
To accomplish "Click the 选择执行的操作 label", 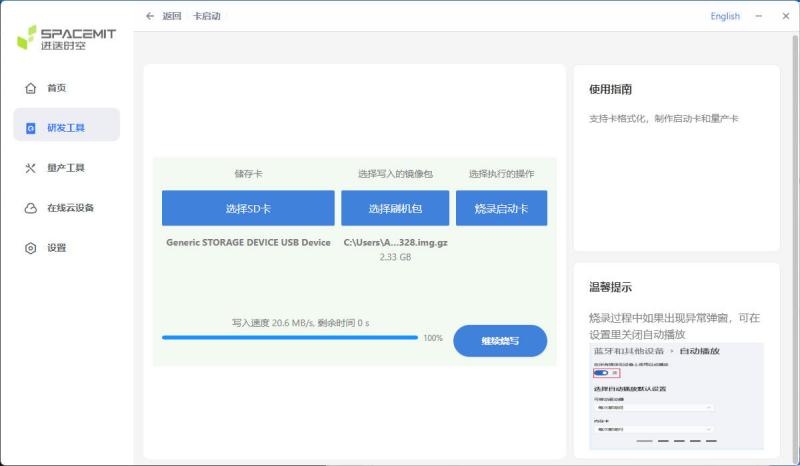I will [x=502, y=174].
